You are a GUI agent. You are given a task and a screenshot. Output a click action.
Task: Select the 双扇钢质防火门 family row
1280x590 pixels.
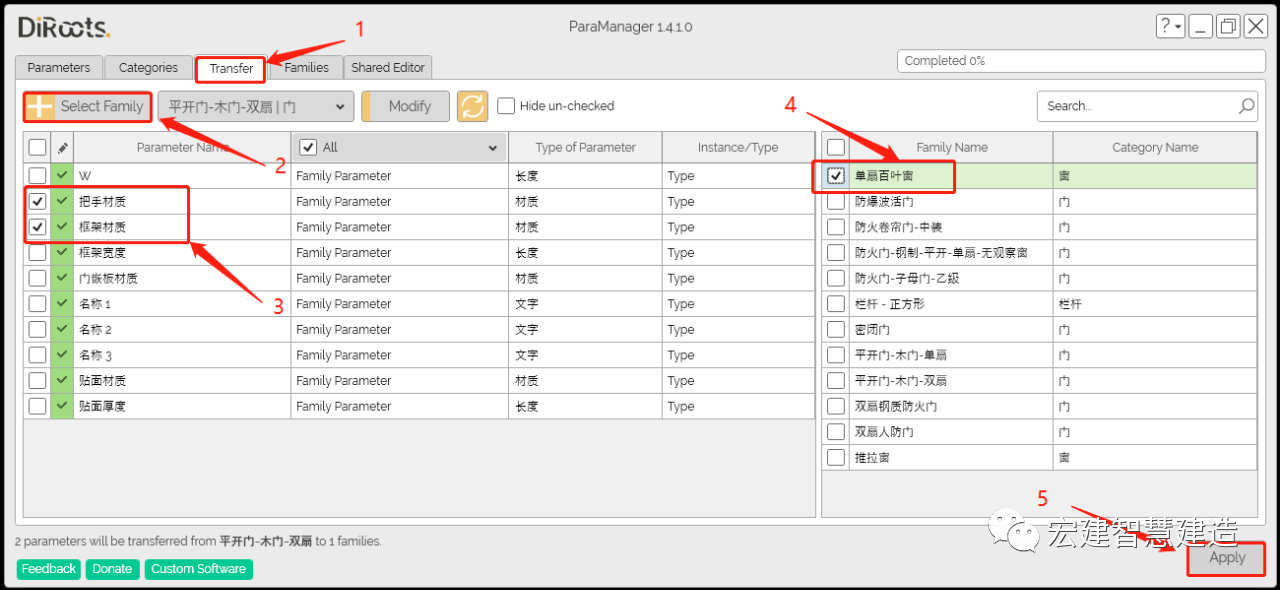(x=1039, y=407)
